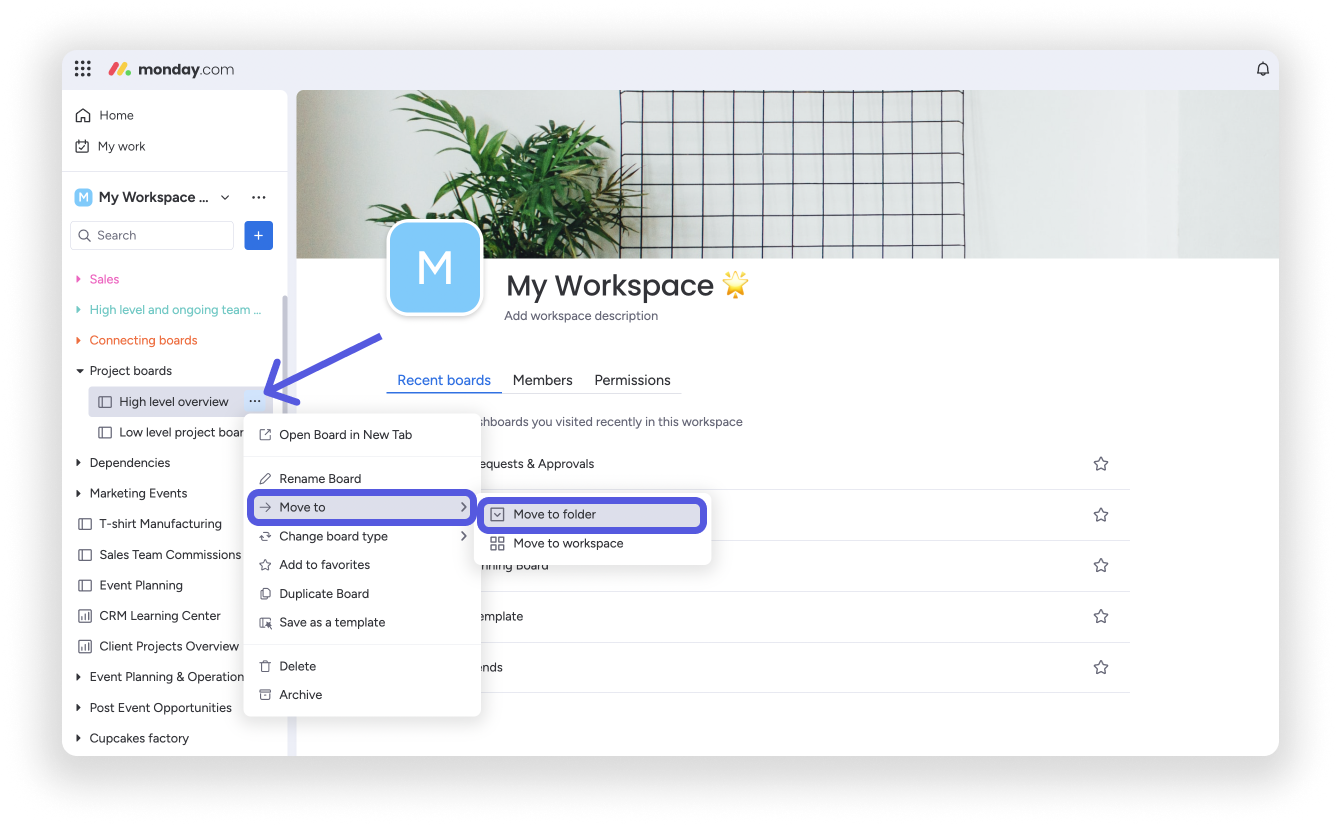Toggle favorite star on second recent board
Viewport: 1337px width, 826px height.
(x=1101, y=515)
